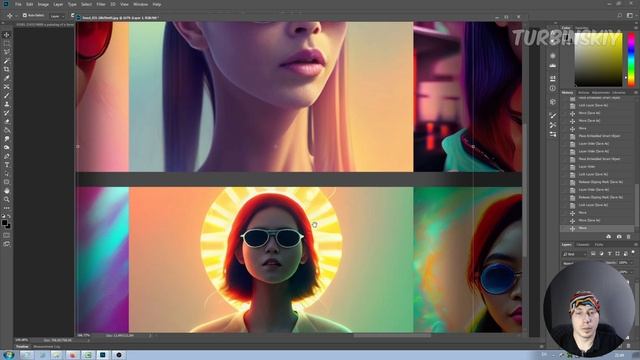Open the Color panel flyout menu
Screen dimensions: 640x360
point(635,28)
